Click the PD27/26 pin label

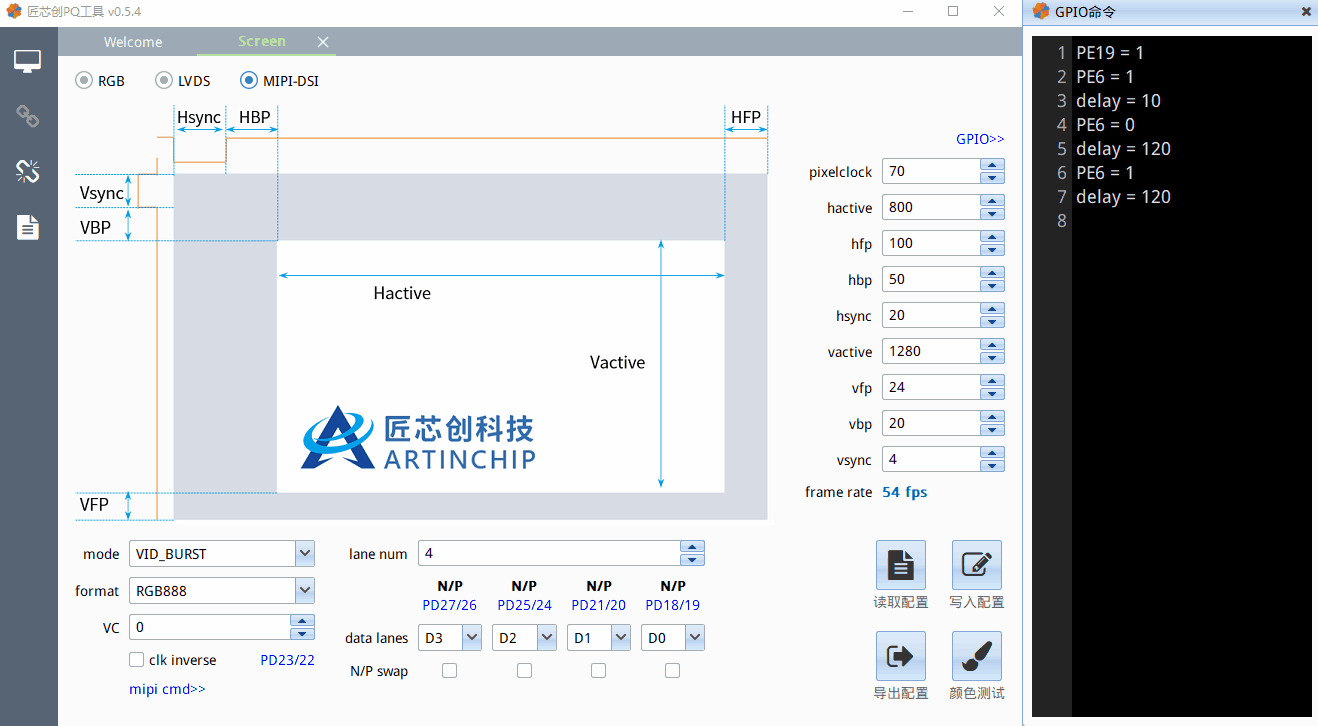[x=450, y=605]
